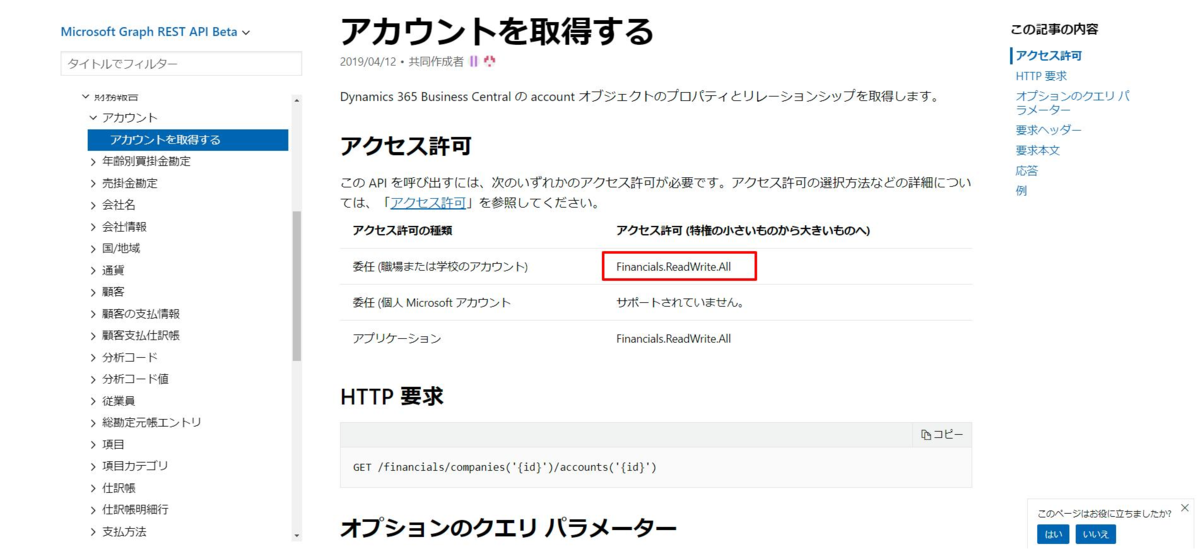This screenshot has width=1200, height=549.
Task: Click the サポートされていません。 table cell
Action: 680,303
